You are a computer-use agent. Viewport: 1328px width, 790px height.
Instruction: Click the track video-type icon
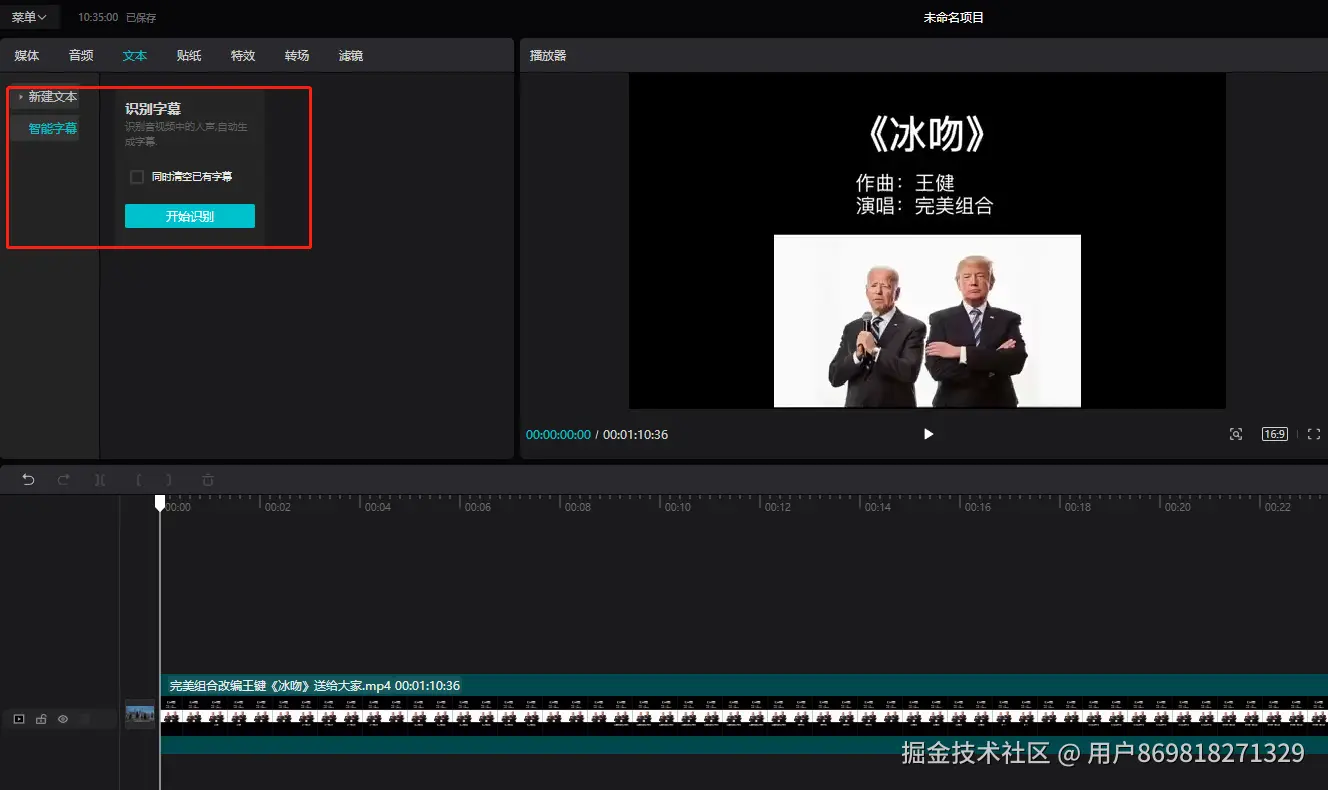pos(19,719)
